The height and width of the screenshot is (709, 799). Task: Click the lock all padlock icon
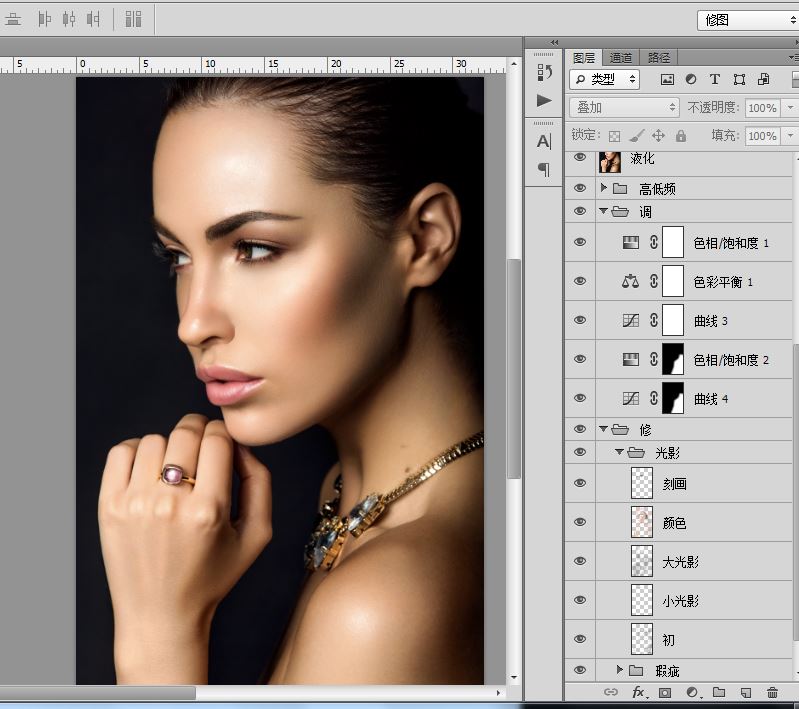(x=681, y=135)
